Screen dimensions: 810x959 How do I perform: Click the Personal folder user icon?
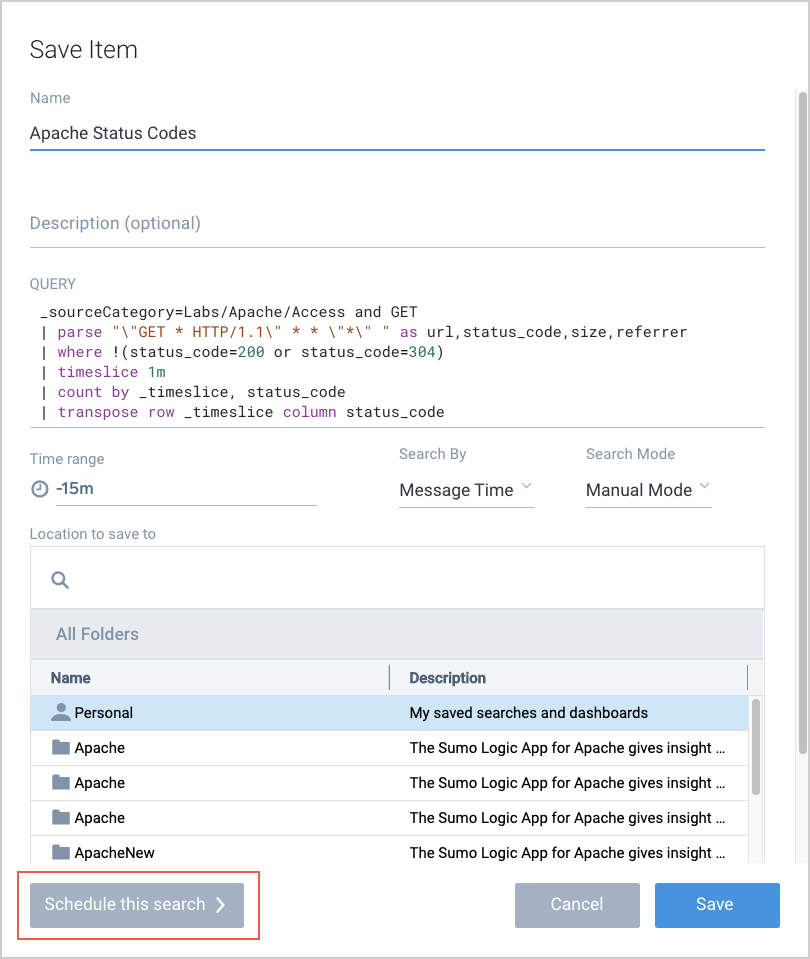[x=61, y=713]
